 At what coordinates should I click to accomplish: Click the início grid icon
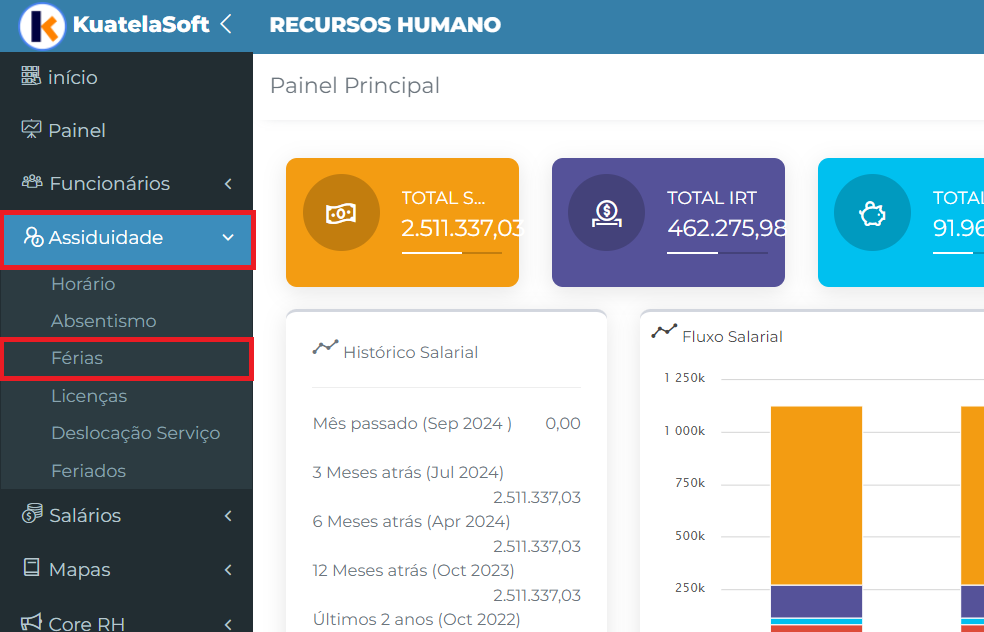coord(31,77)
